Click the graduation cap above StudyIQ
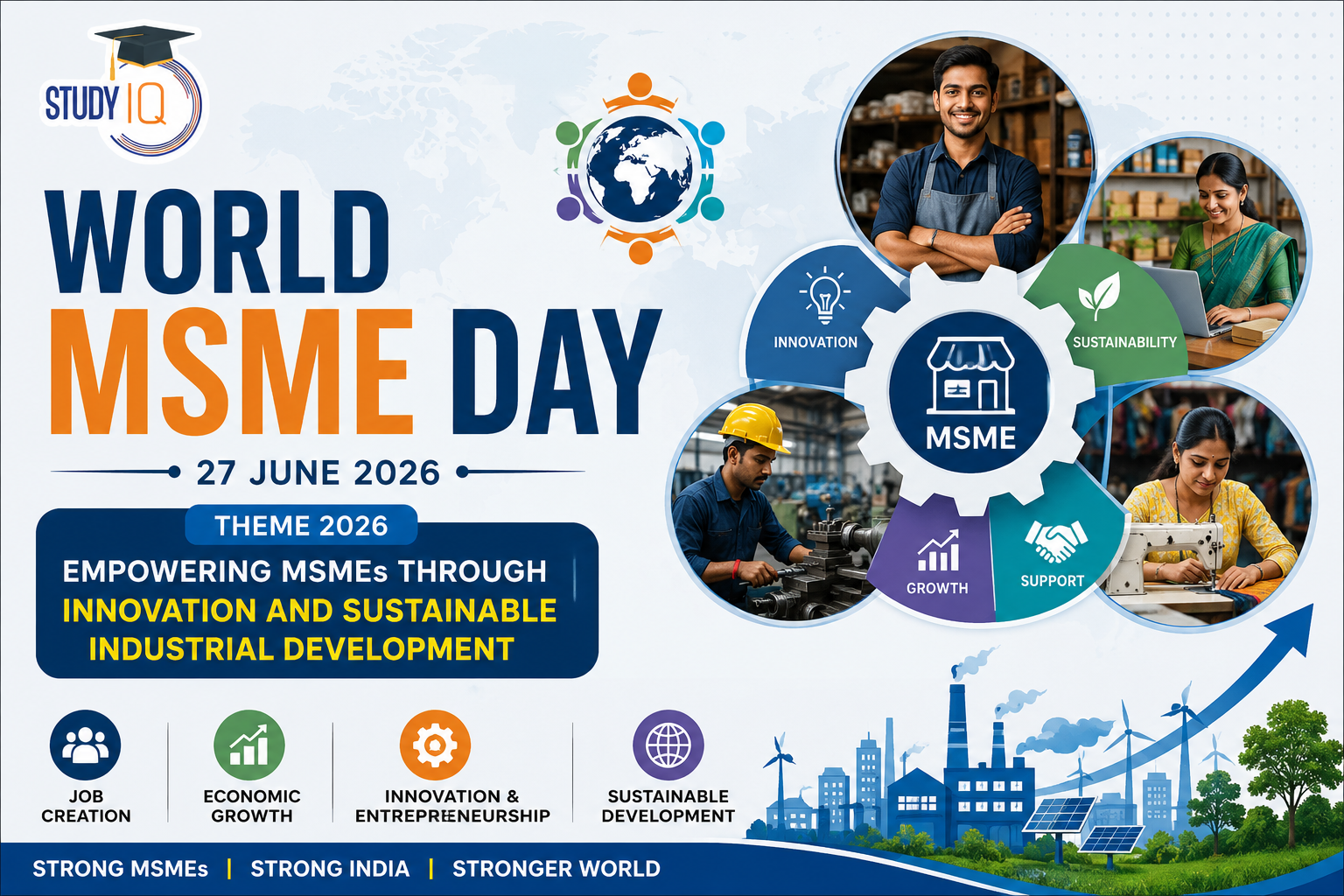Image resolution: width=1344 pixels, height=896 pixels. [x=143, y=47]
